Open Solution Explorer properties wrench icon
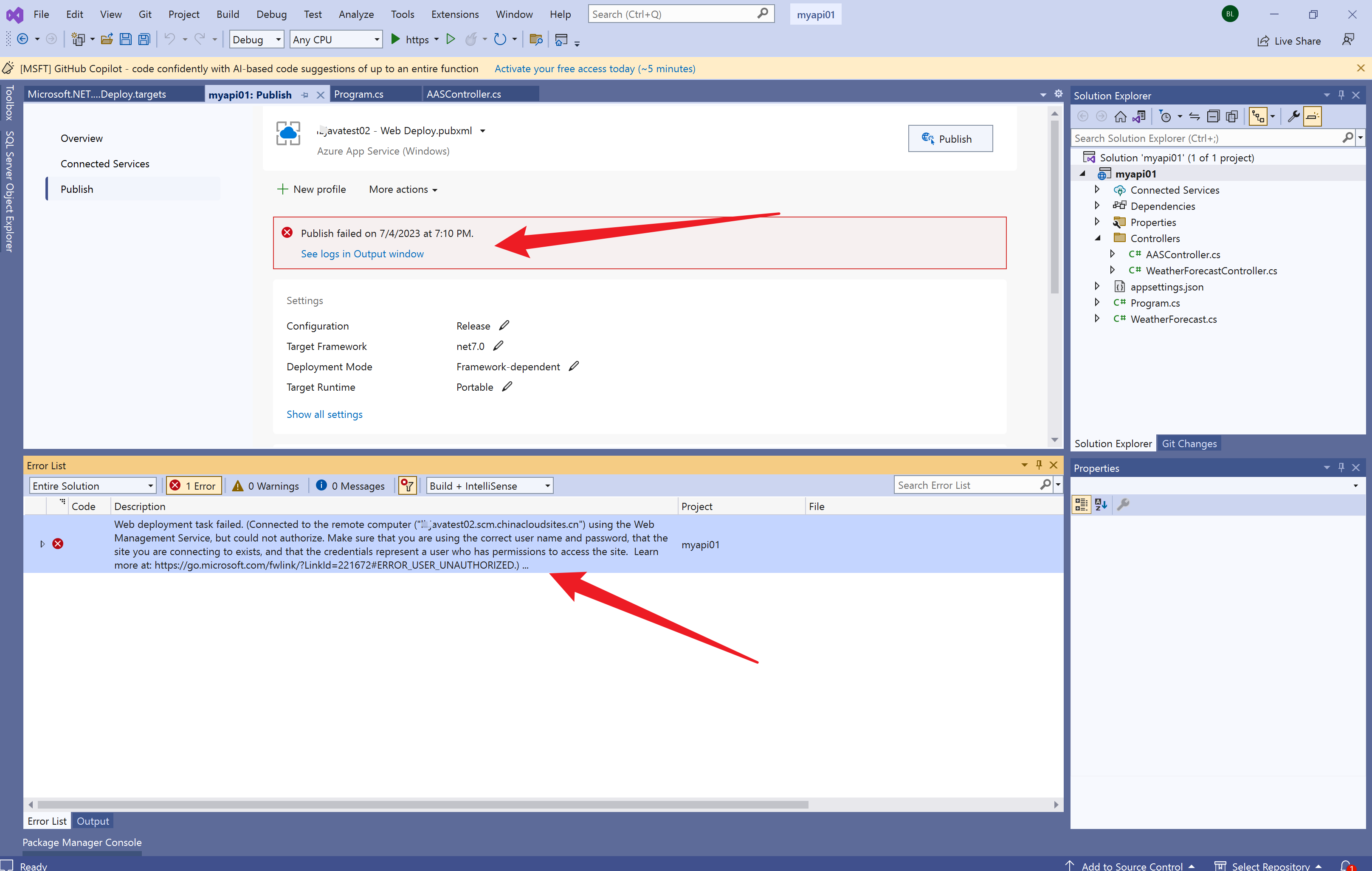1372x871 pixels. (1293, 117)
